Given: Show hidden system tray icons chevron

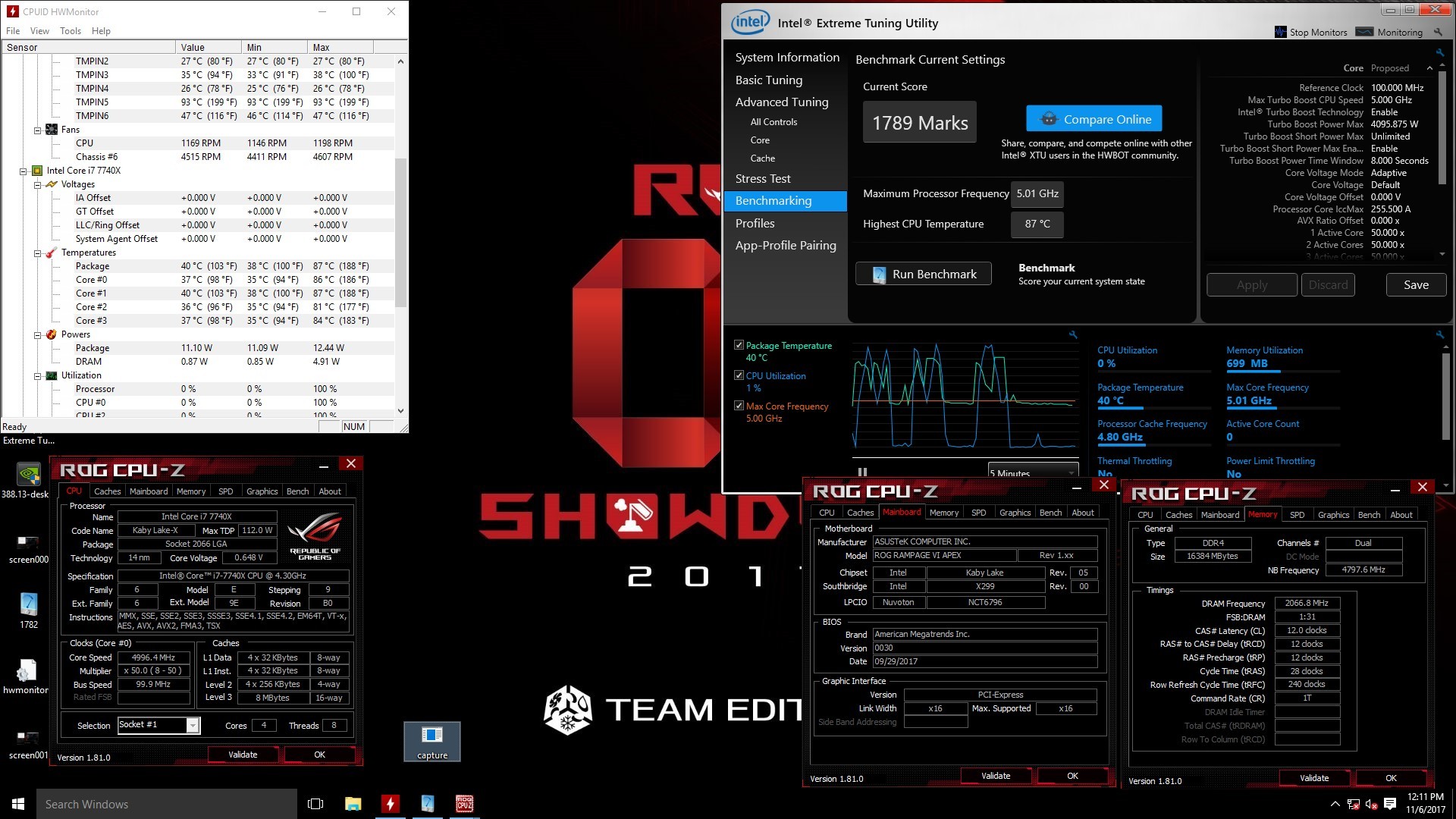Looking at the screenshot, I should (x=1335, y=804).
